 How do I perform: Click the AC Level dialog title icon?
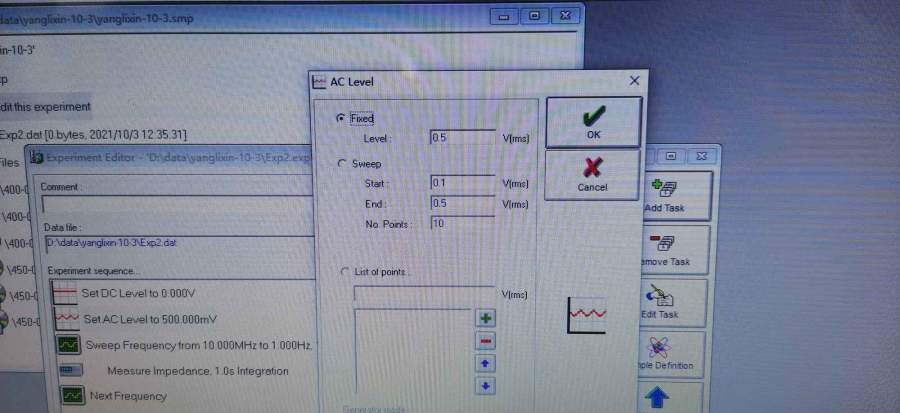[x=319, y=82]
